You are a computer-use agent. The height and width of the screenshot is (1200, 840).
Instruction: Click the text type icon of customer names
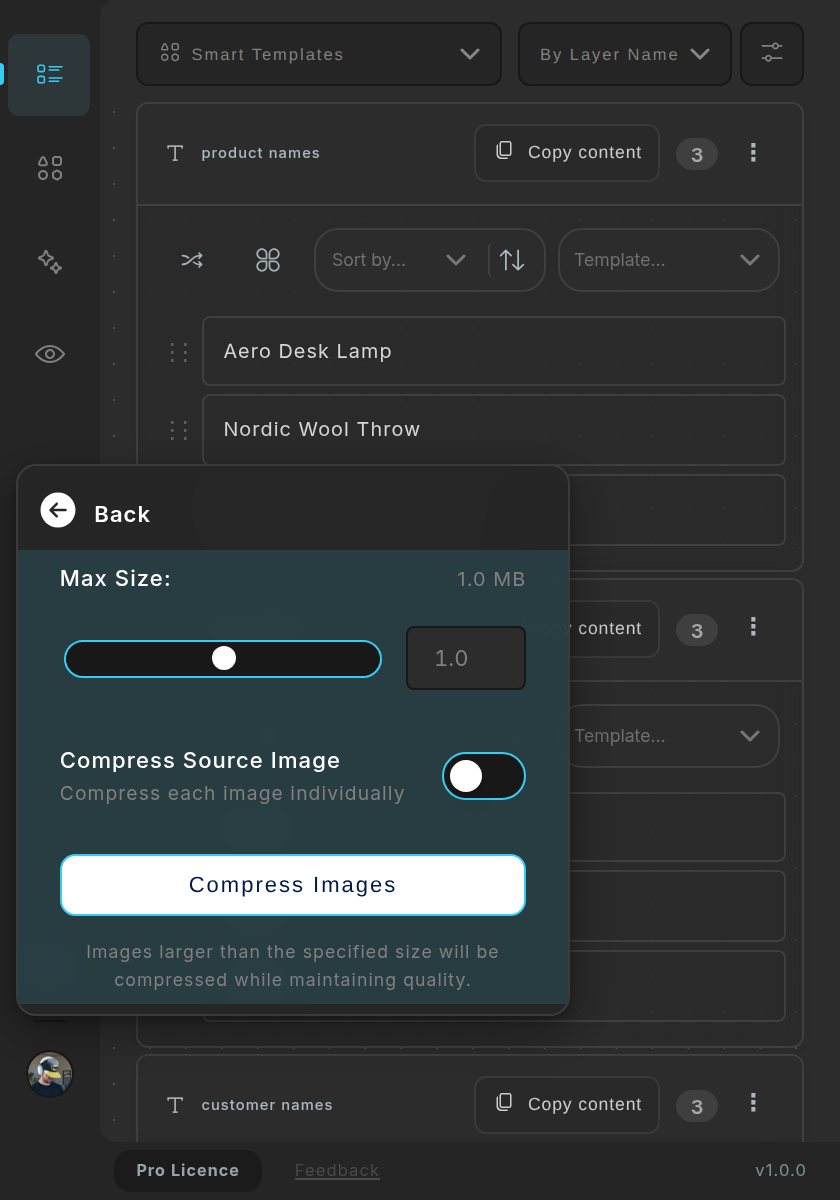[175, 1105]
